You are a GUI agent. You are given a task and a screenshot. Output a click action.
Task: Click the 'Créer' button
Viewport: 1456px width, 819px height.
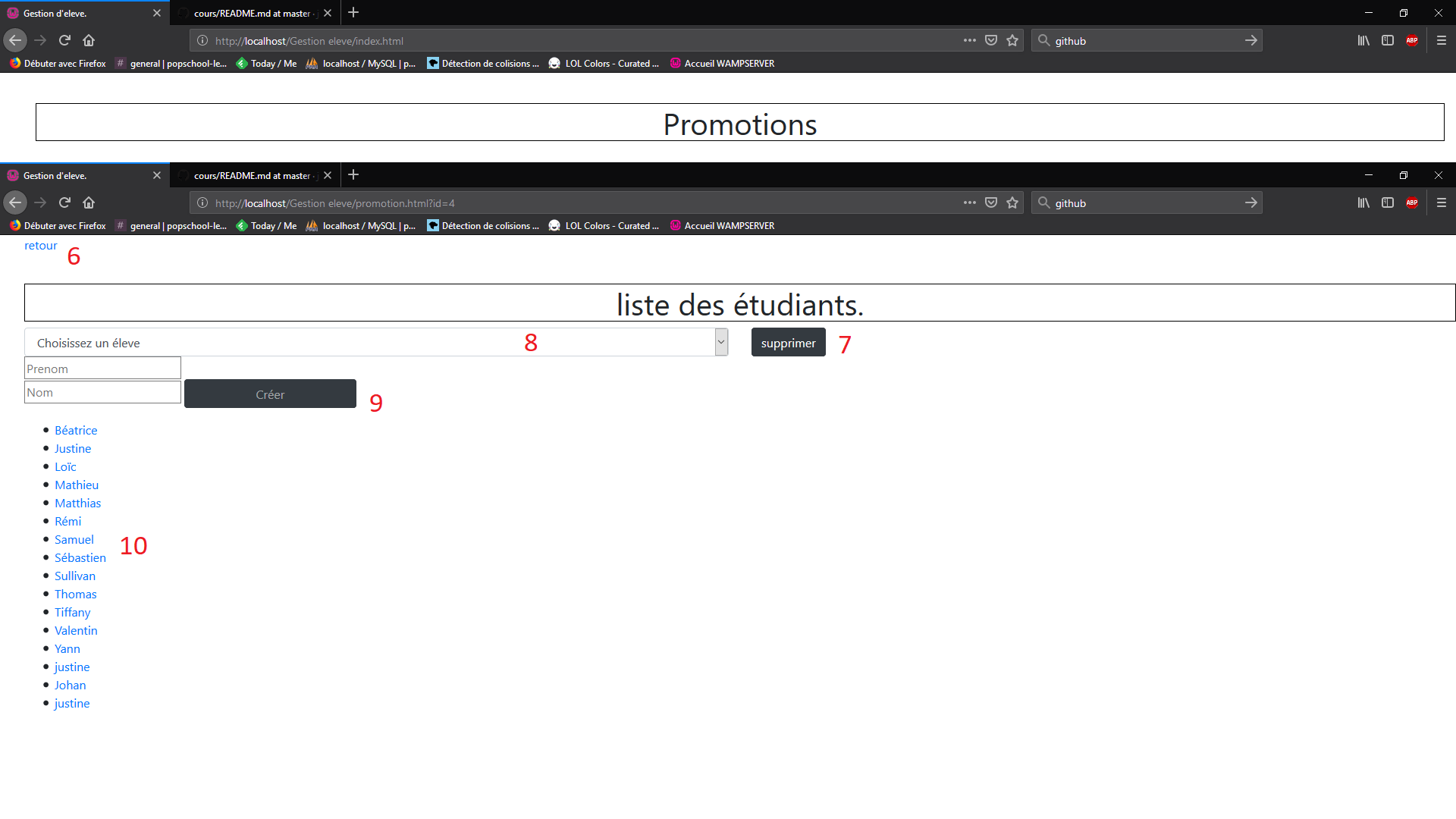(x=270, y=394)
